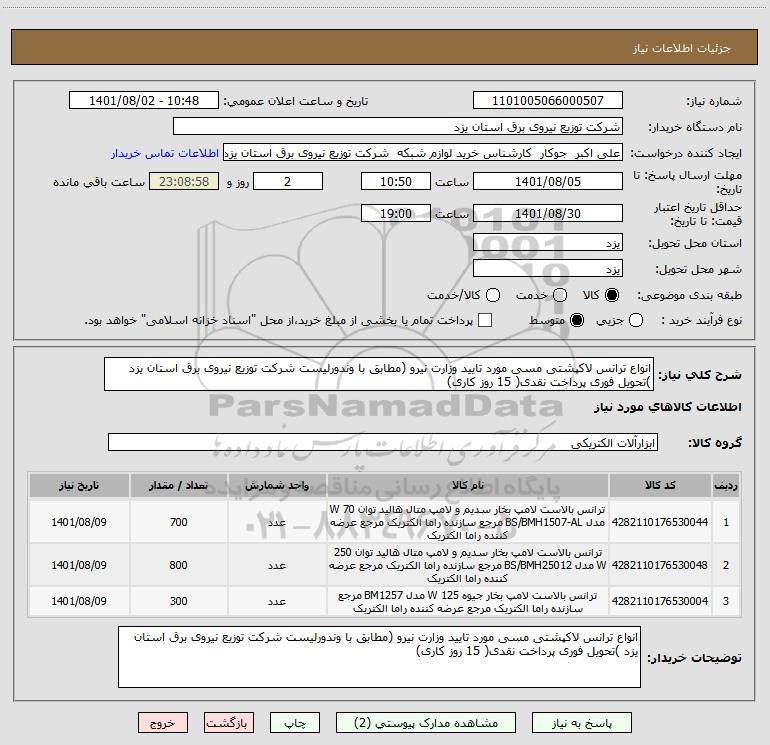This screenshot has width=770, height=745.
Task: Click the remaining time field 23:08:58
Action: pyautogui.click(x=184, y=182)
